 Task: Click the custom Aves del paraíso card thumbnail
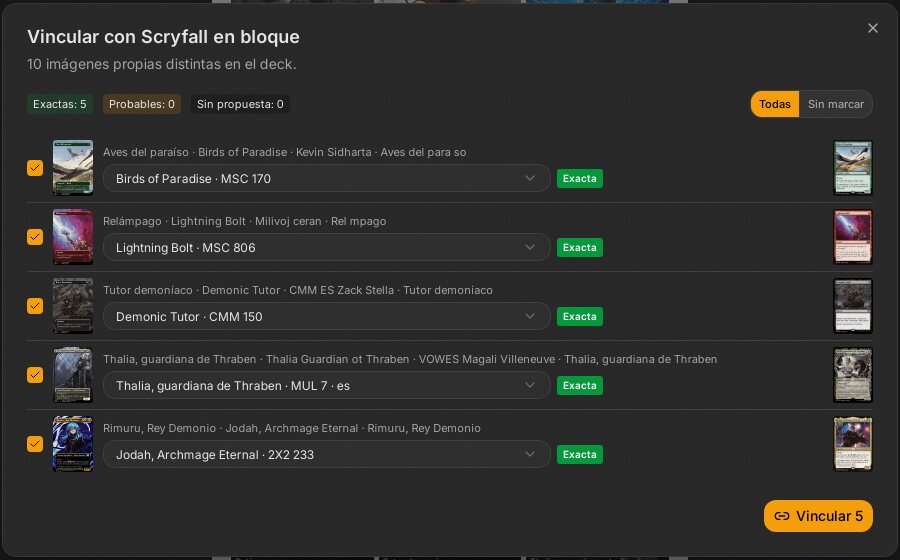(73, 168)
